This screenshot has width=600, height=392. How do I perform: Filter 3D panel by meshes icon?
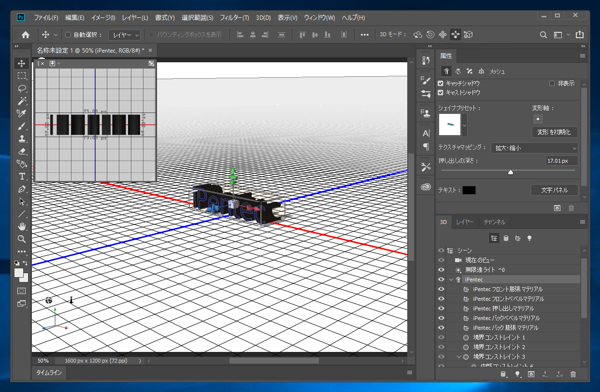pyautogui.click(x=506, y=238)
